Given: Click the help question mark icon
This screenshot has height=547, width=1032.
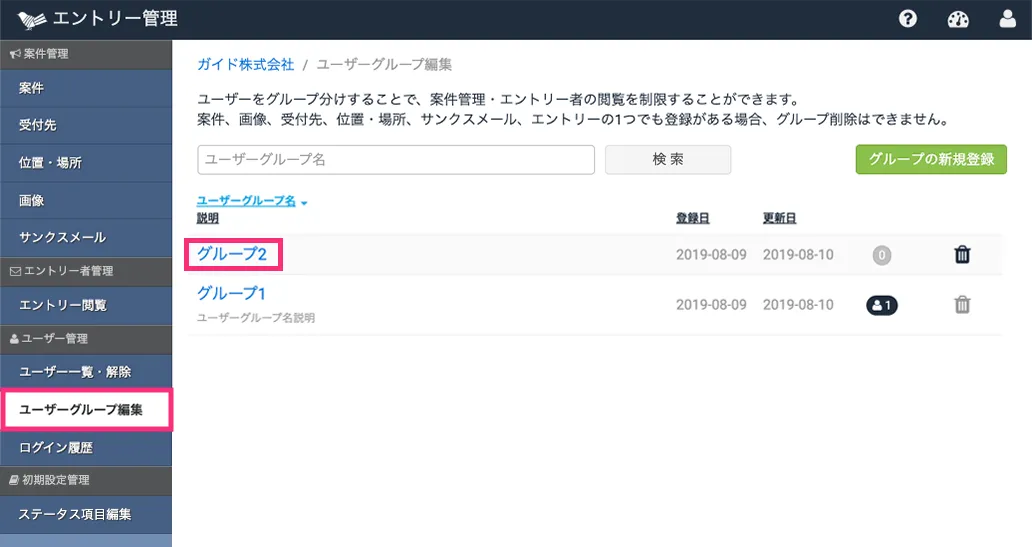Looking at the screenshot, I should [908, 18].
